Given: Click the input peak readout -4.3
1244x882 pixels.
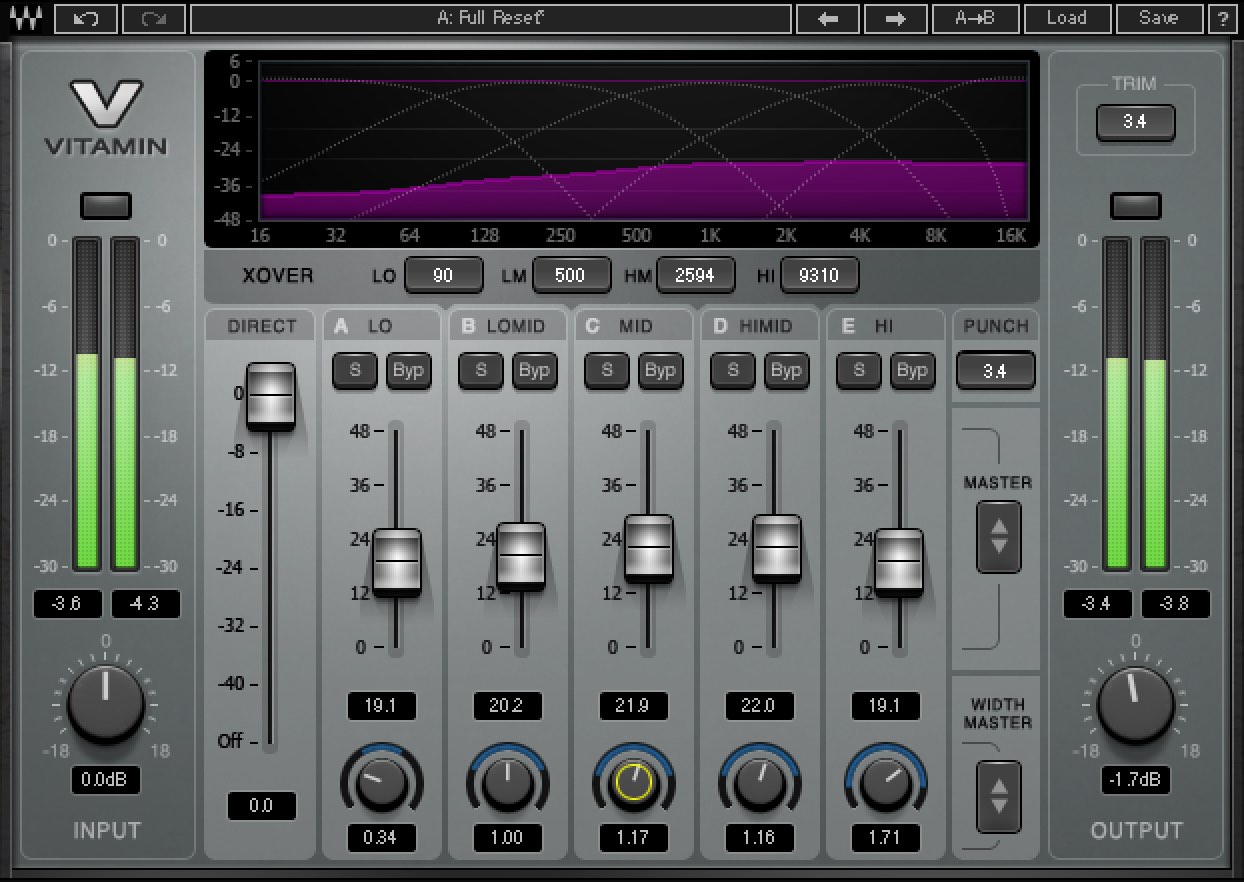Looking at the screenshot, I should [146, 604].
